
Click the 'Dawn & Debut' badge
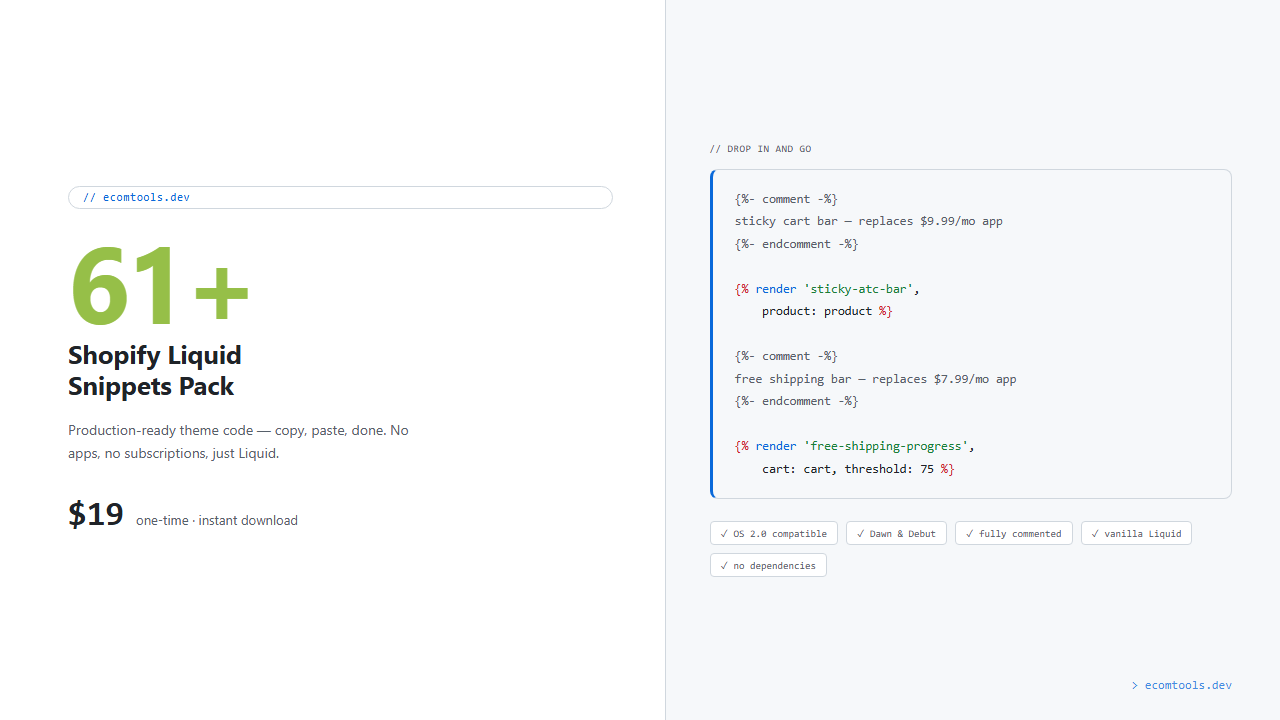[896, 533]
